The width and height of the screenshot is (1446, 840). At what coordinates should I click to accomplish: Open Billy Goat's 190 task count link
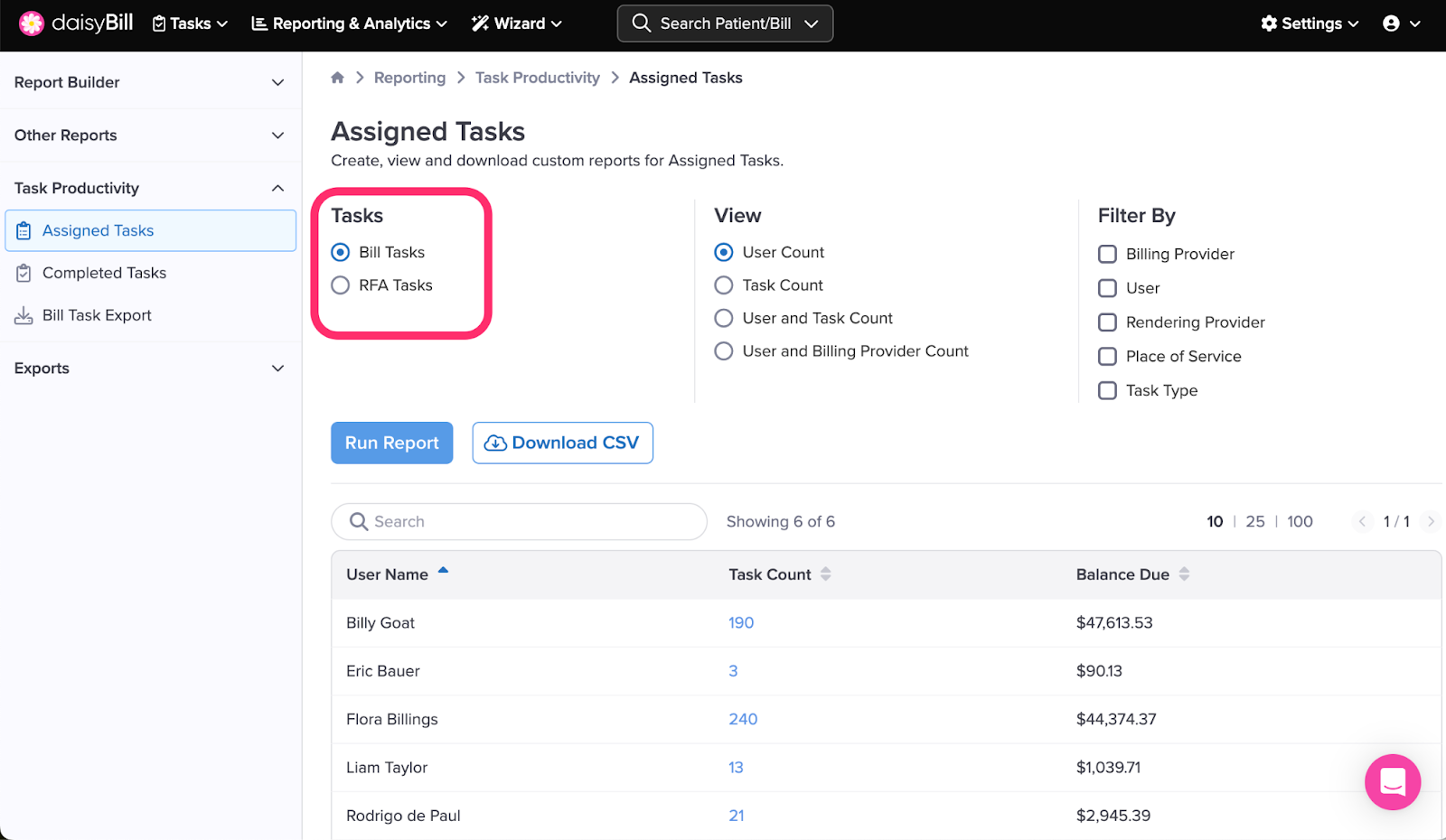(x=741, y=622)
